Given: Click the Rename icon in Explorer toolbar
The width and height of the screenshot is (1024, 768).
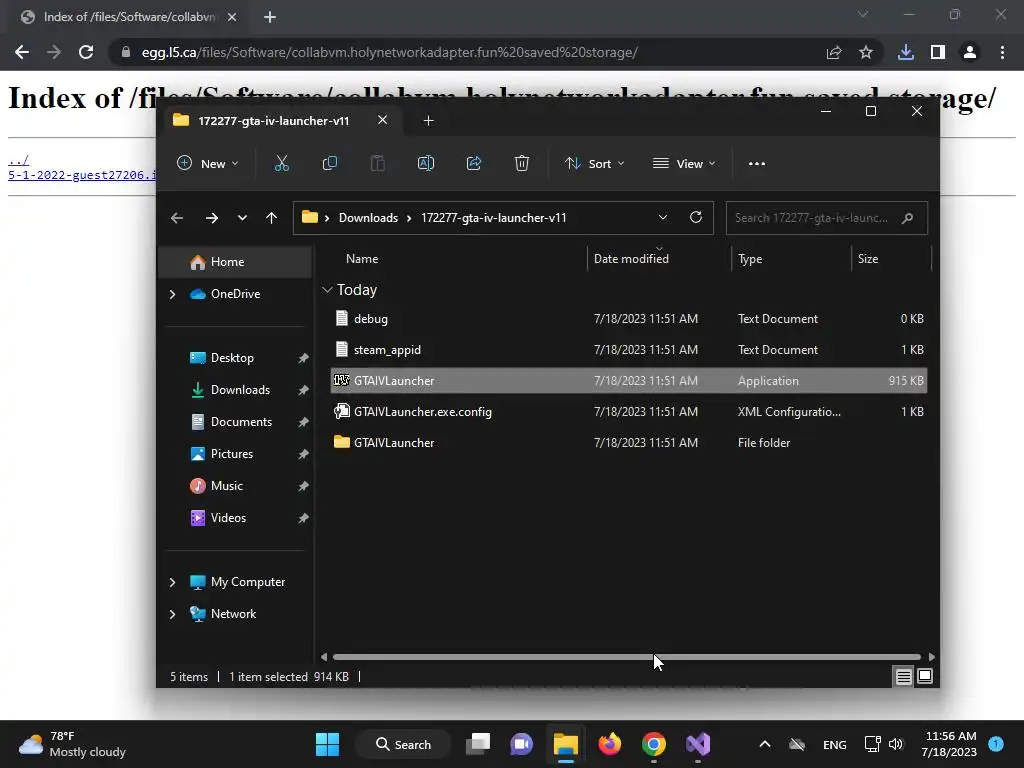Looking at the screenshot, I should pyautogui.click(x=426, y=163).
